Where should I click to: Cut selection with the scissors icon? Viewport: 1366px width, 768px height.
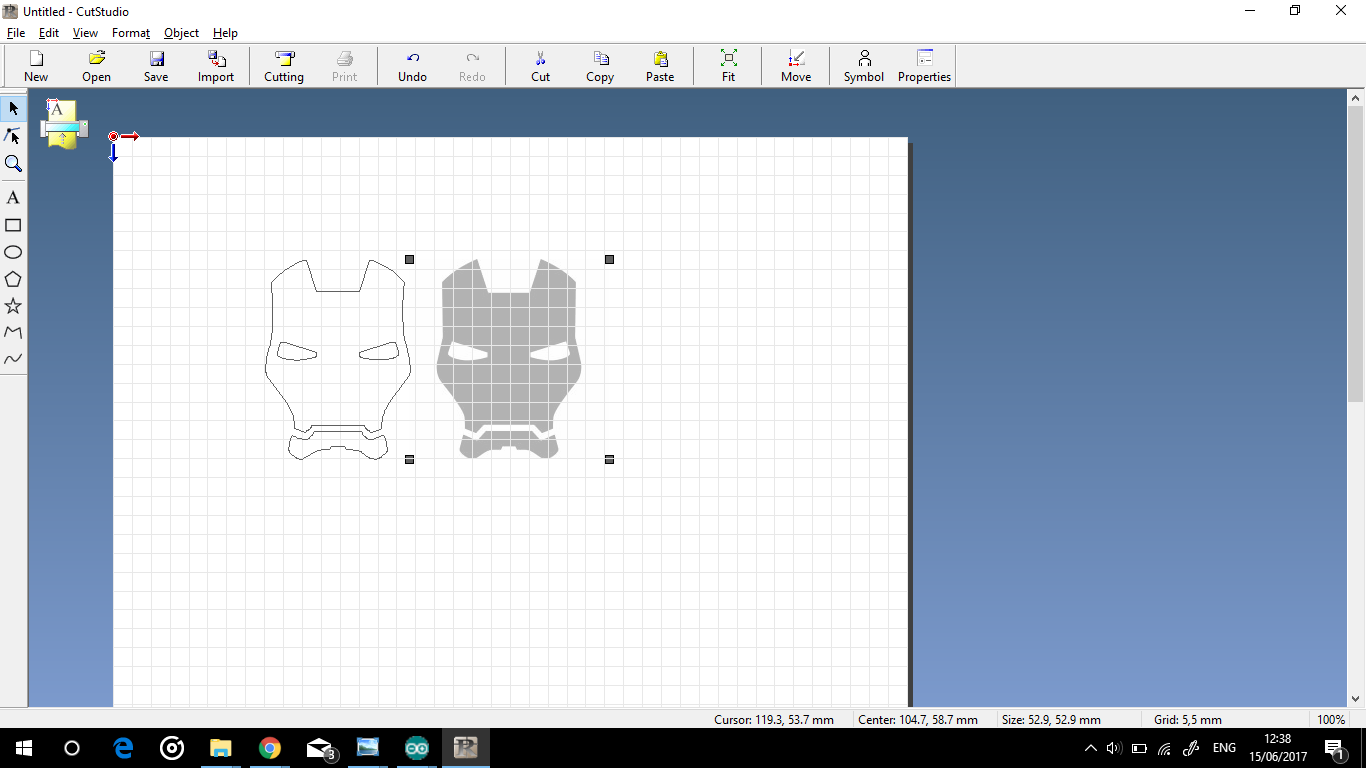[540, 66]
